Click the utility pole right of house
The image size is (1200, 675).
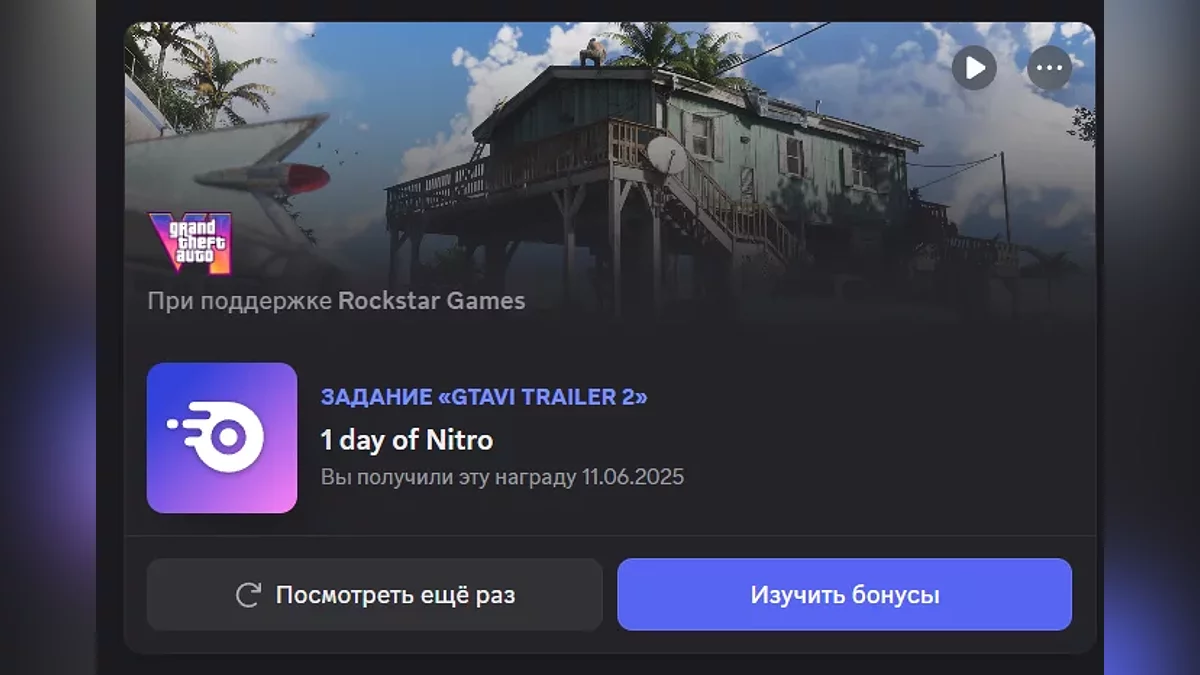click(1004, 197)
